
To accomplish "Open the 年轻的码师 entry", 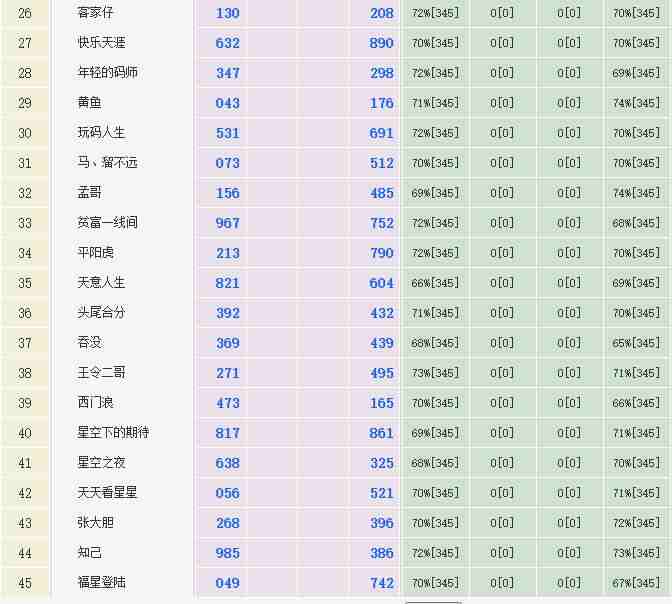I will (x=107, y=73).
